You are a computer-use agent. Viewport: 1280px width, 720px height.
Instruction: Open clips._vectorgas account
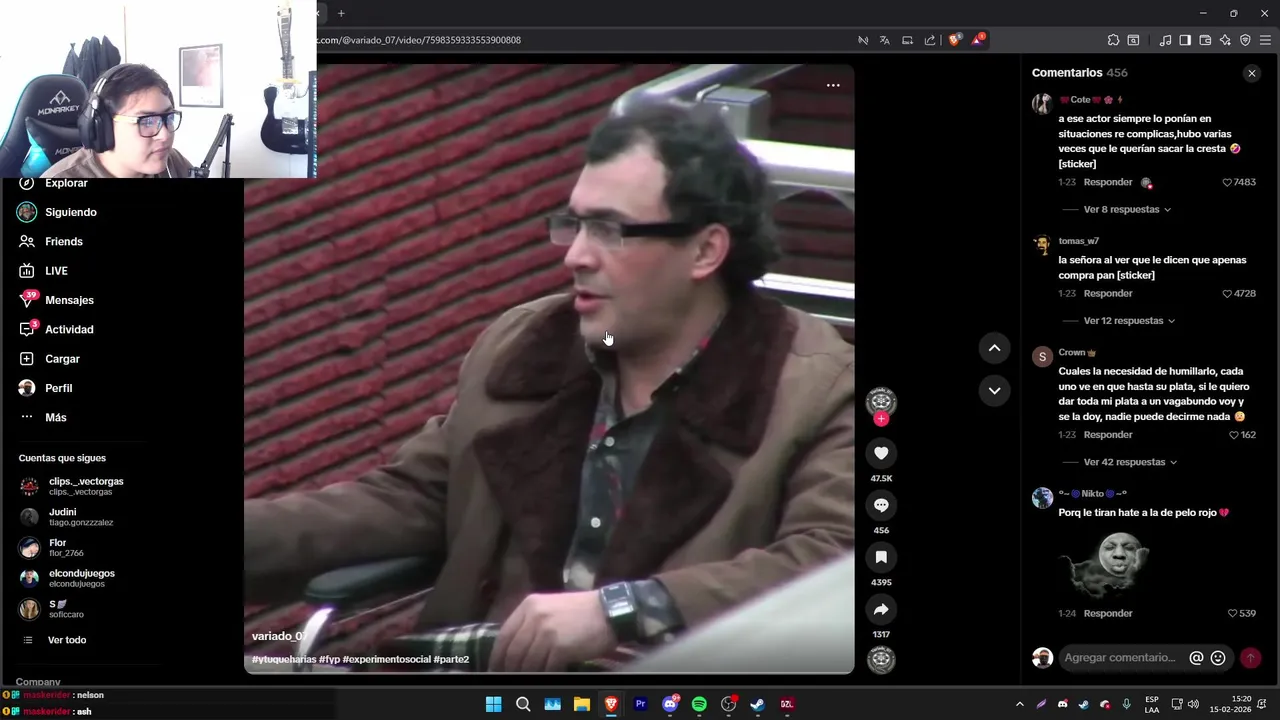pos(72,486)
